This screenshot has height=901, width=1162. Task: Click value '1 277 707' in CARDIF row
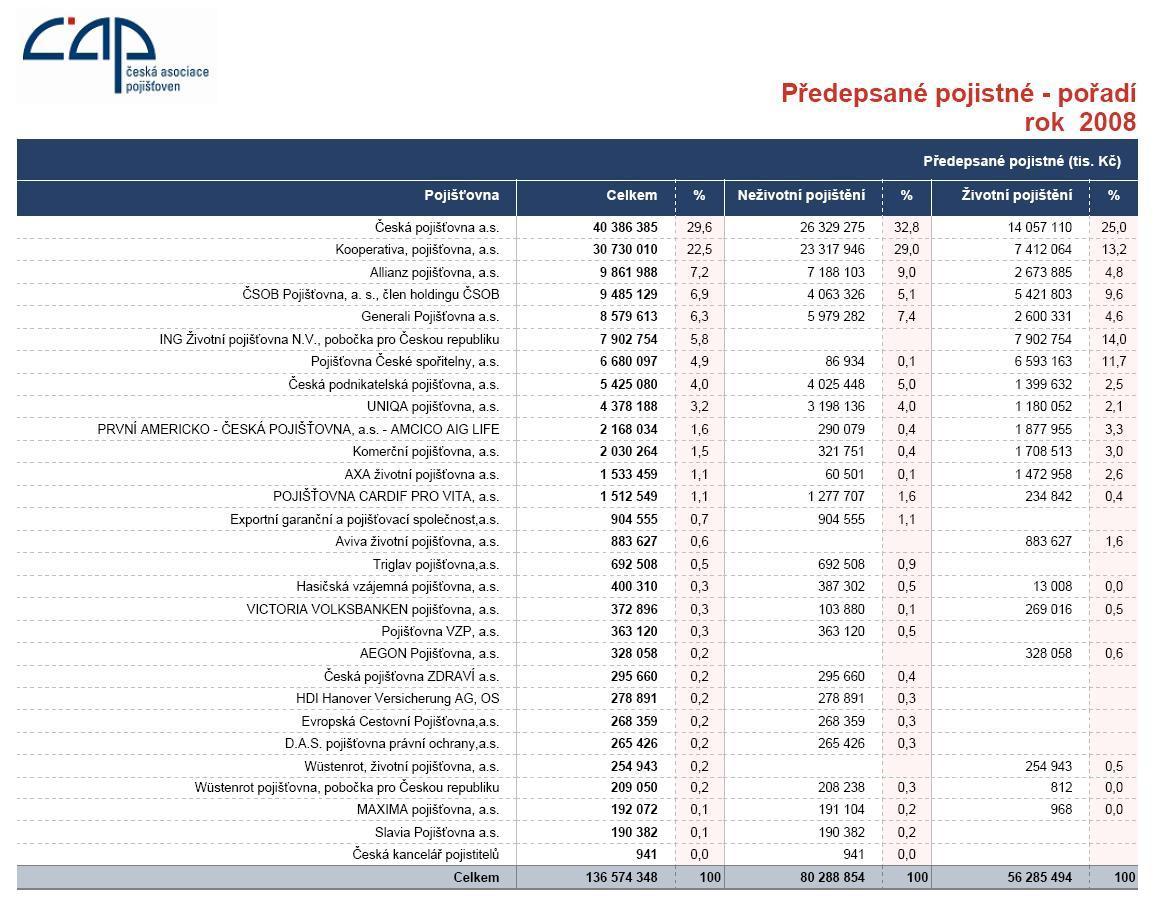pyautogui.click(x=836, y=496)
